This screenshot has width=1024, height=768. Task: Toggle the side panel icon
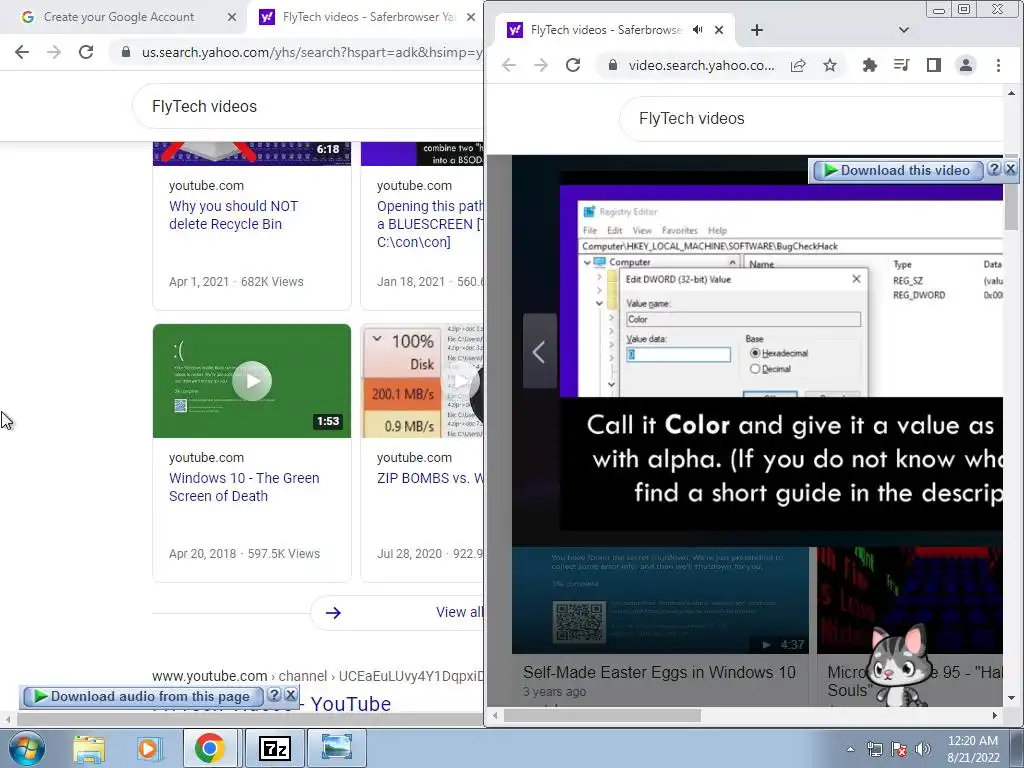(934, 65)
